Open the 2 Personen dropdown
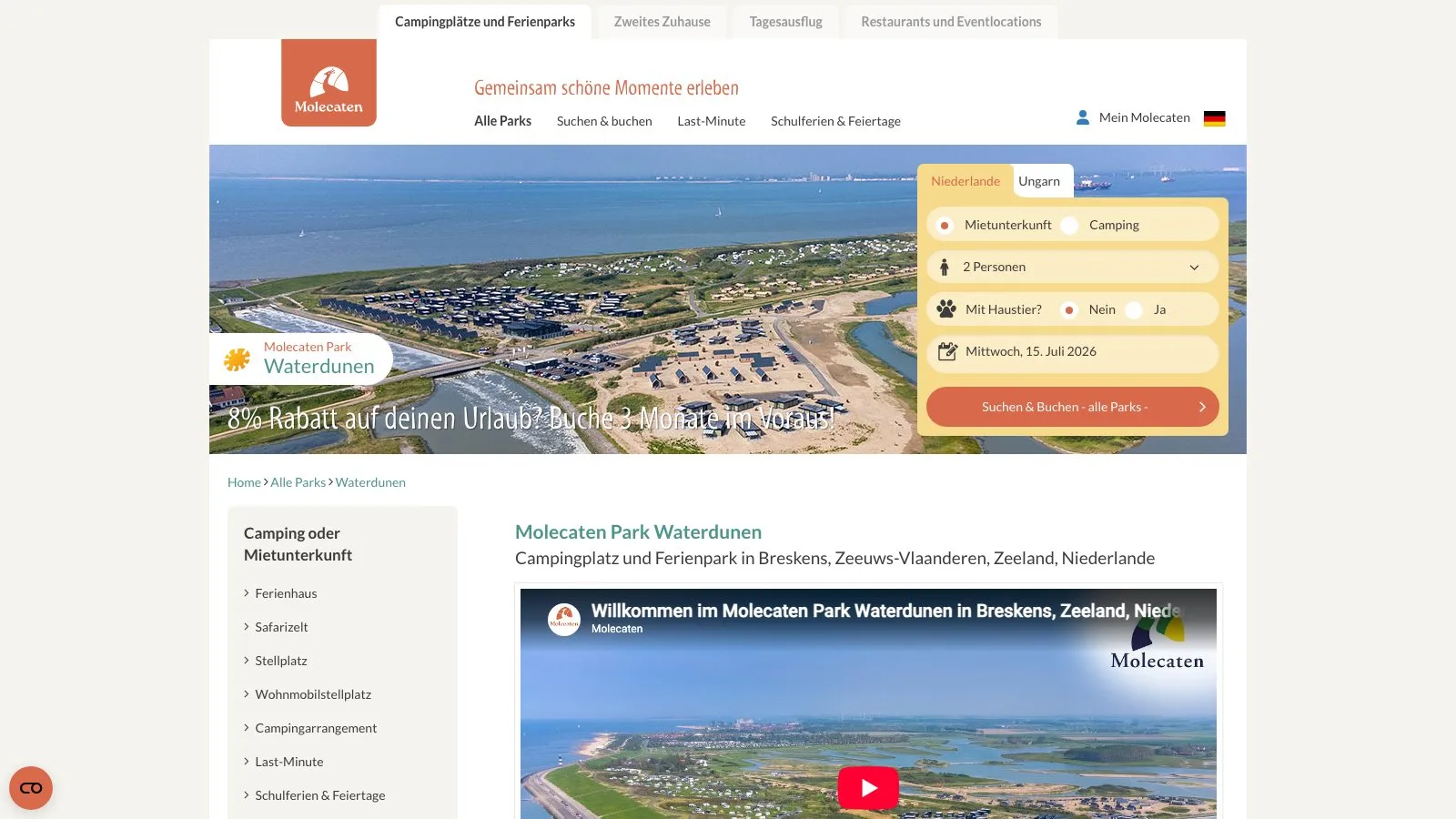The image size is (1456, 819). pyautogui.click(x=1073, y=267)
